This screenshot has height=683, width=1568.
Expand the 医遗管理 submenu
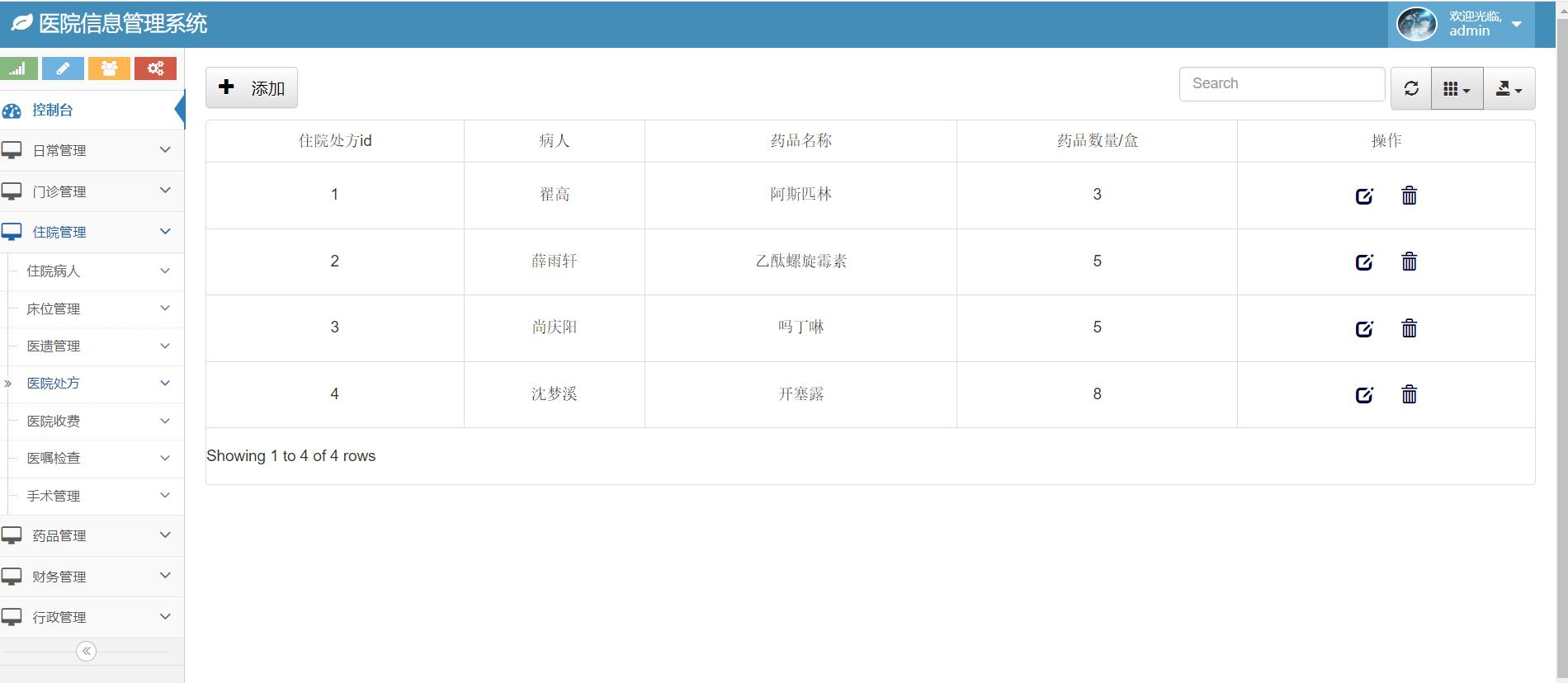tap(95, 346)
